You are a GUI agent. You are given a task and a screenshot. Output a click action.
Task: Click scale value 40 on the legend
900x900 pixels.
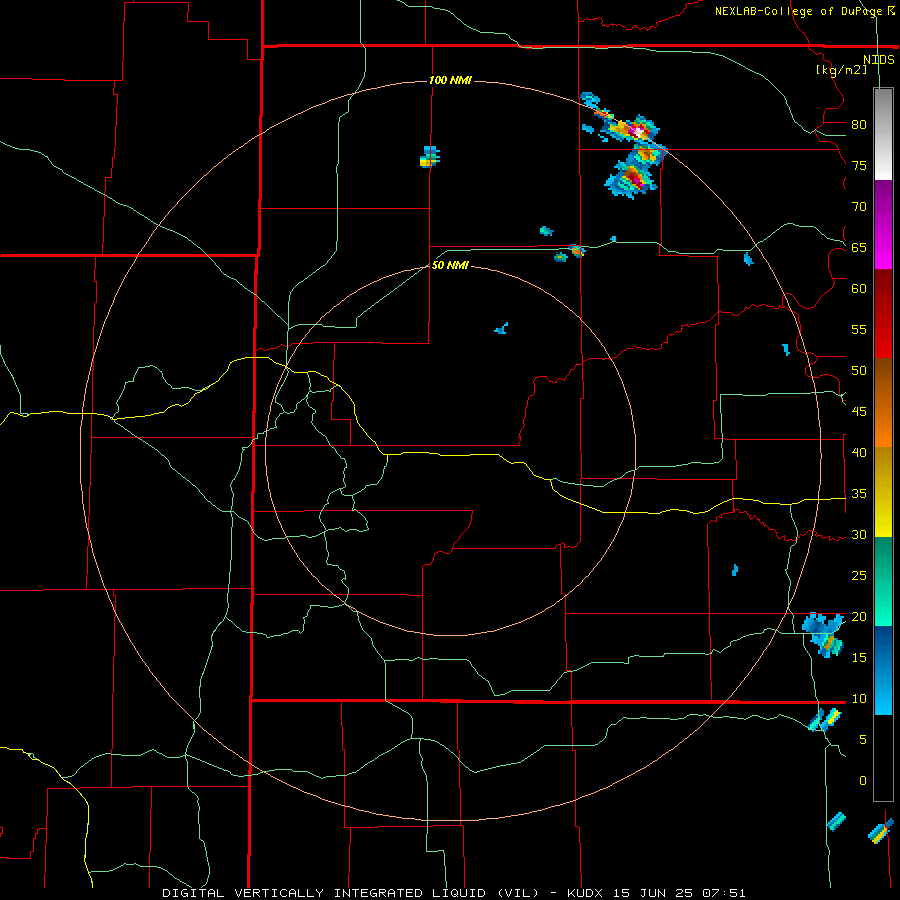[859, 453]
